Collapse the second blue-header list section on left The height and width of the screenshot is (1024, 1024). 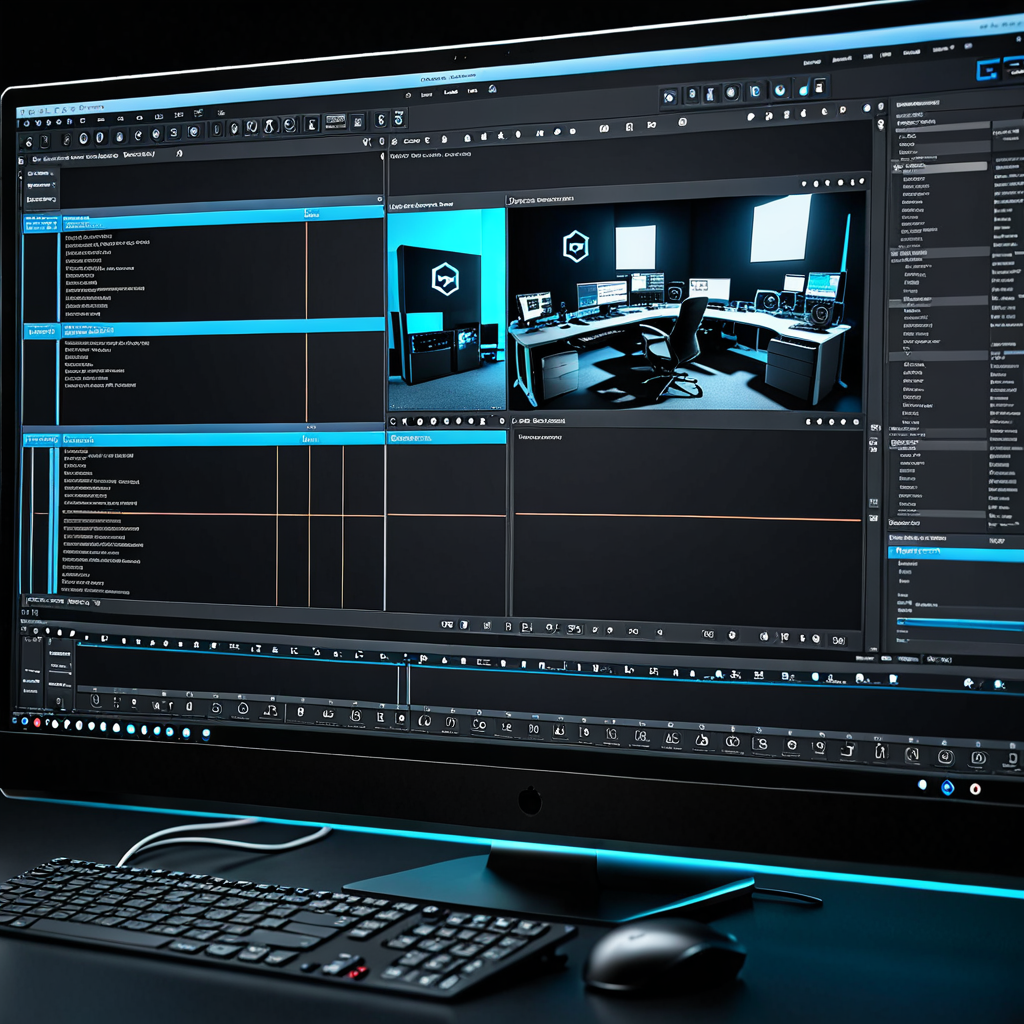tap(42, 331)
